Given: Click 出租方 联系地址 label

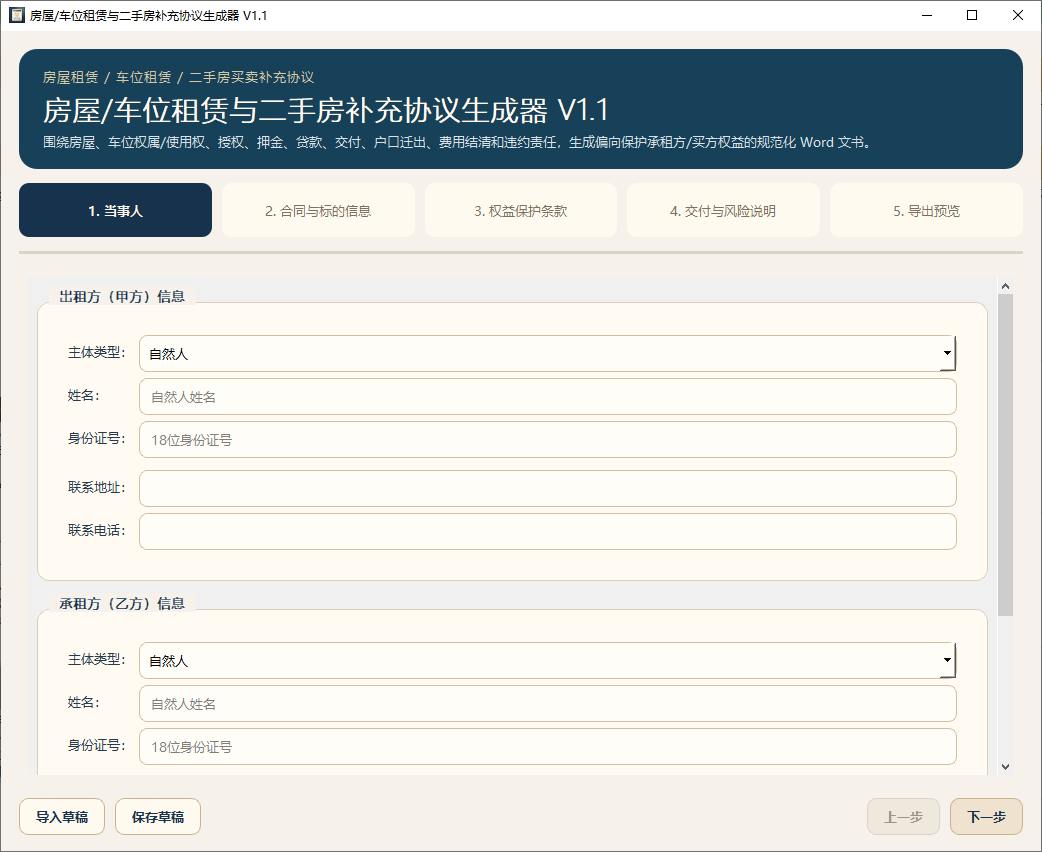Looking at the screenshot, I should (96, 487).
